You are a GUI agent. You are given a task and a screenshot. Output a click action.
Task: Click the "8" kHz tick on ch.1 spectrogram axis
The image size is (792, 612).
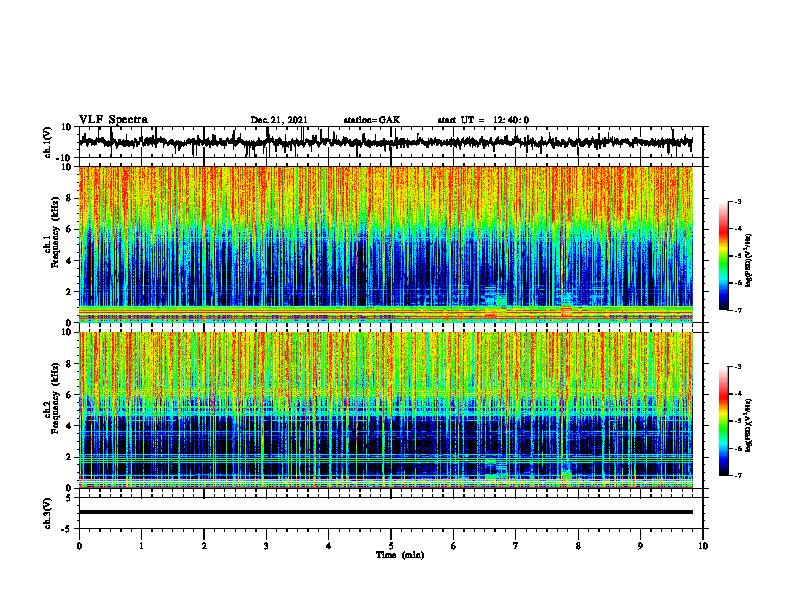69,198
